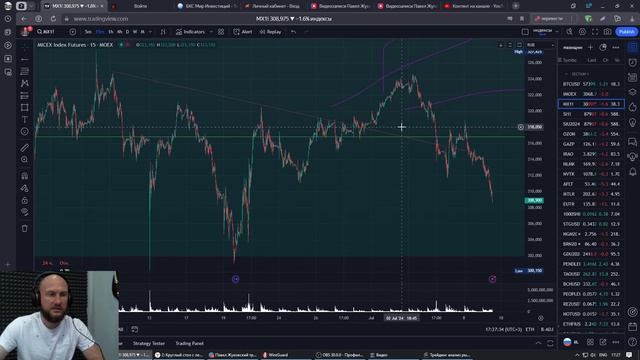Switch to D daily timeframe

tap(127, 32)
